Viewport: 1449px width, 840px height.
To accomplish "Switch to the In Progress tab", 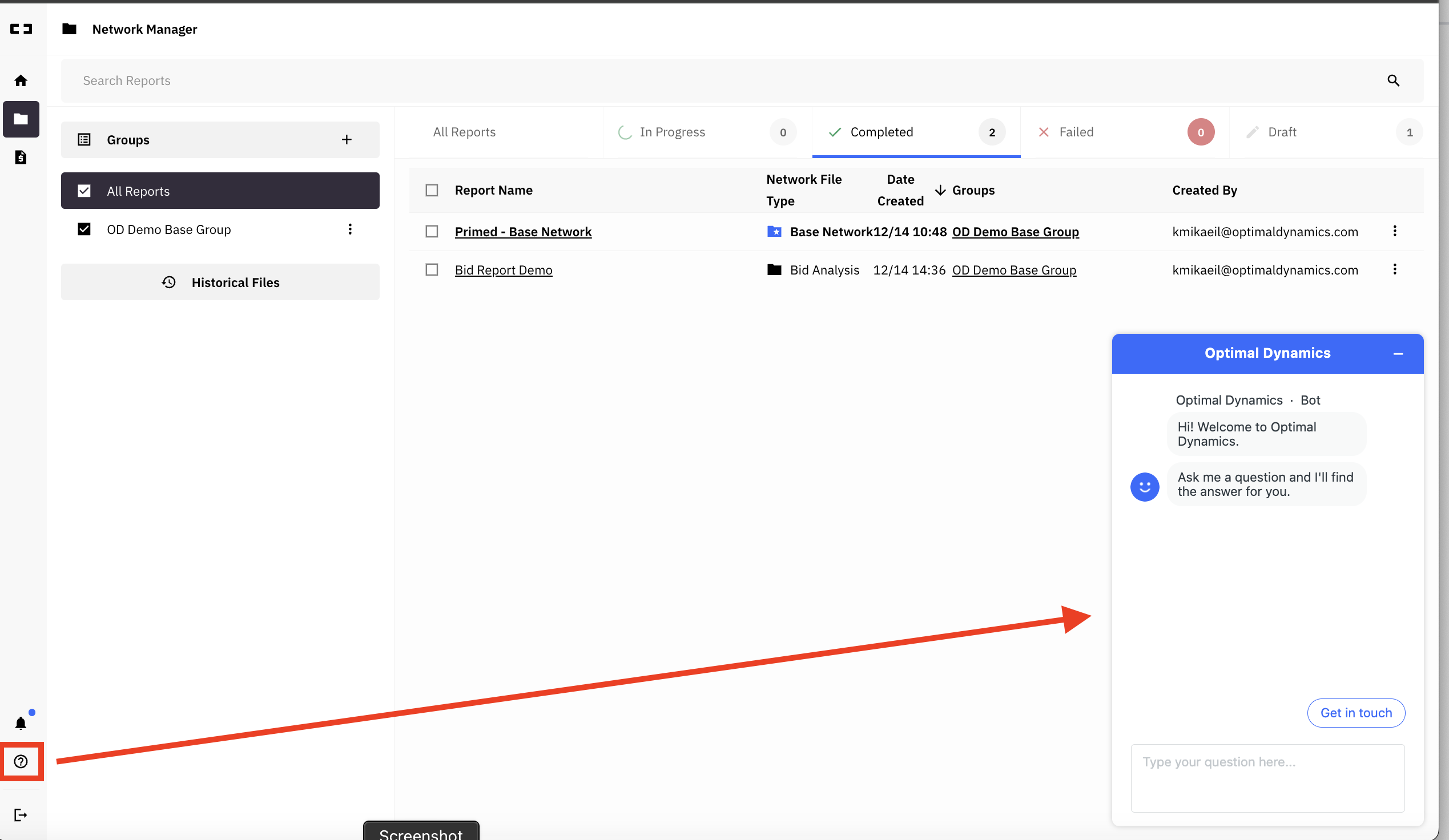I will (x=671, y=132).
